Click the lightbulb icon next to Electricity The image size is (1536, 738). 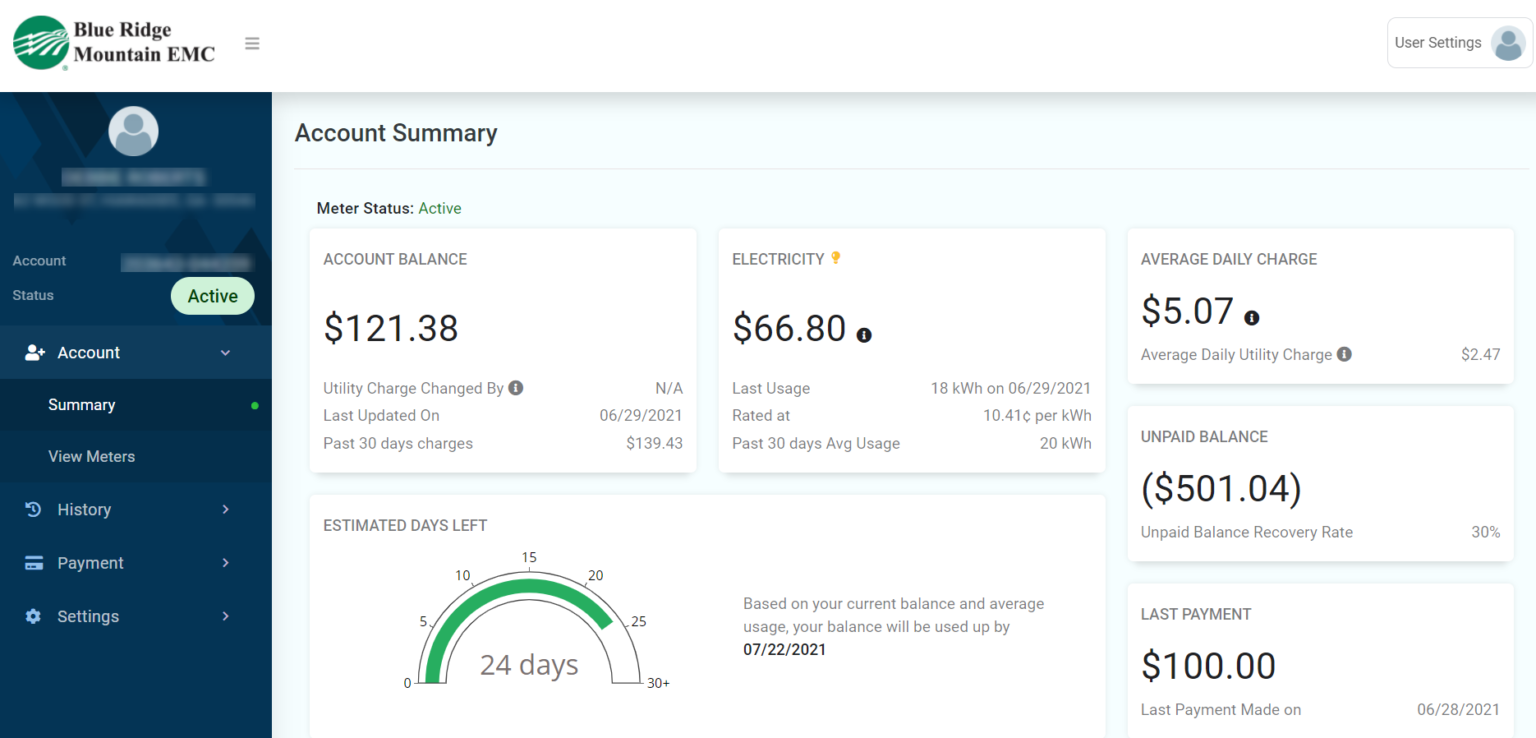point(836,257)
